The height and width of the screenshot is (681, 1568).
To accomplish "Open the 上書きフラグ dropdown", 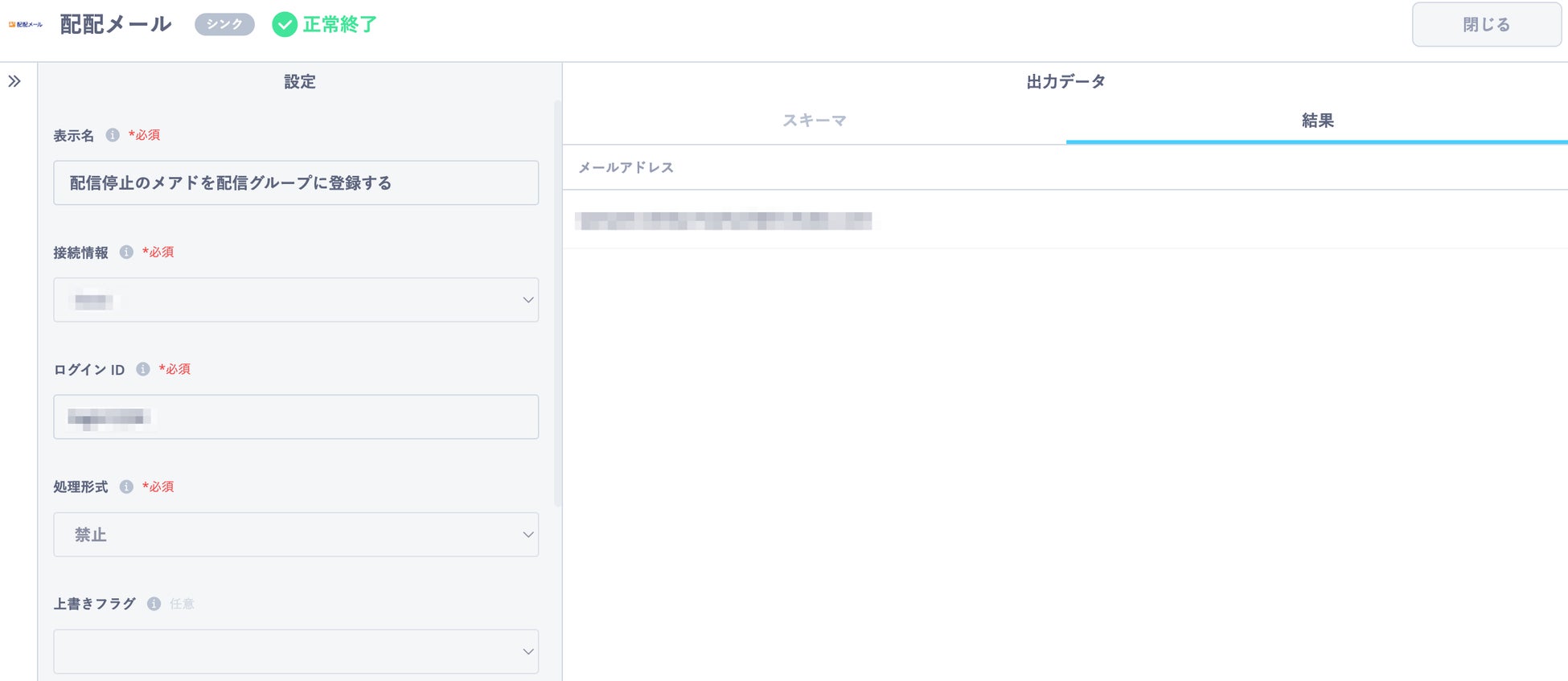I will [296, 651].
